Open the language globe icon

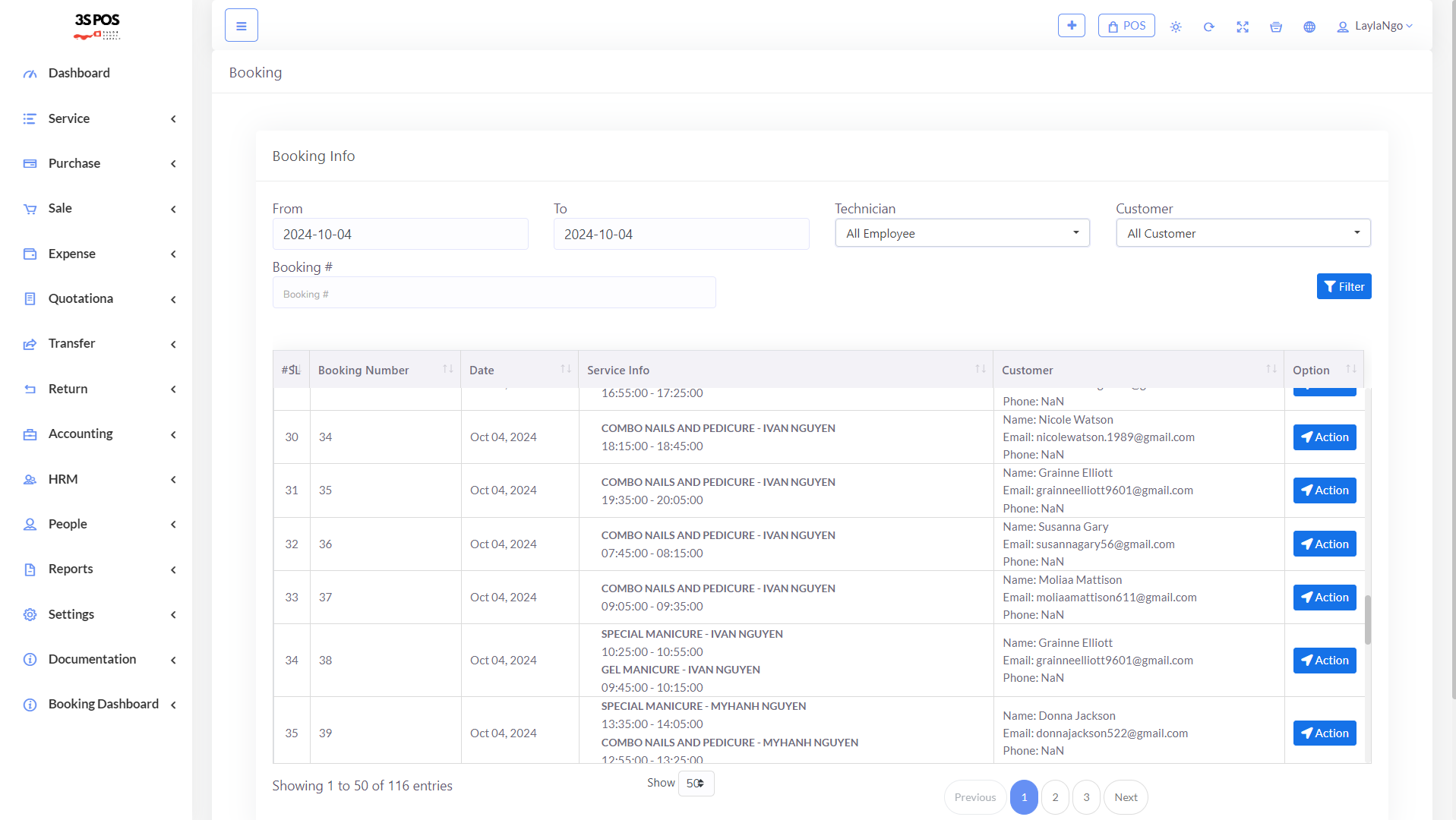[x=1309, y=27]
